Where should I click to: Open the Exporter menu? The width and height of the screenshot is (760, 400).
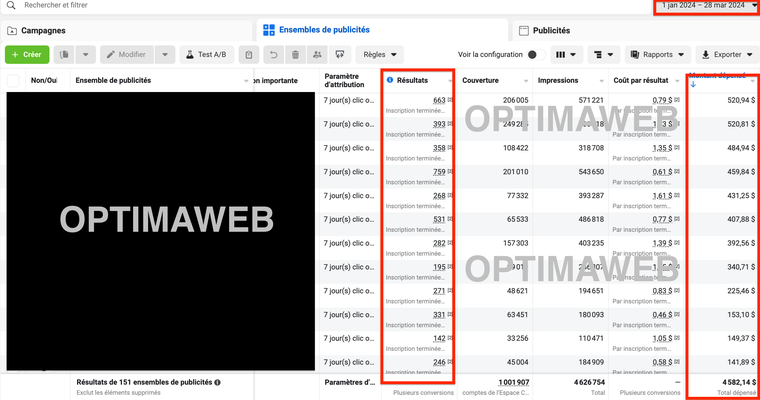coord(727,55)
